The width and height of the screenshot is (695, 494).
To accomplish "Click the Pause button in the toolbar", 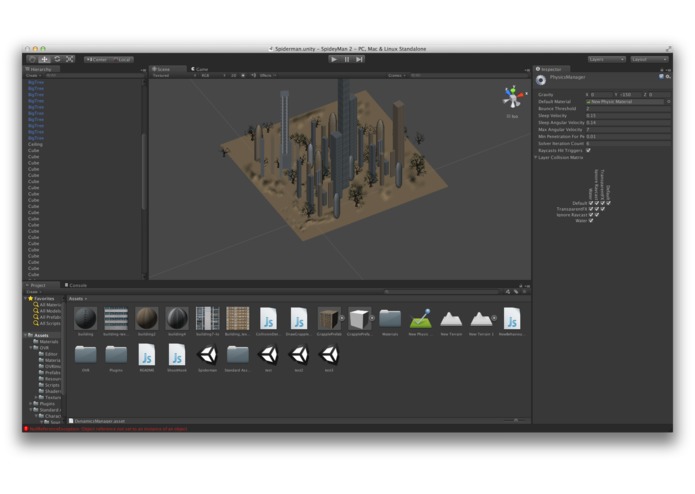I will click(347, 59).
